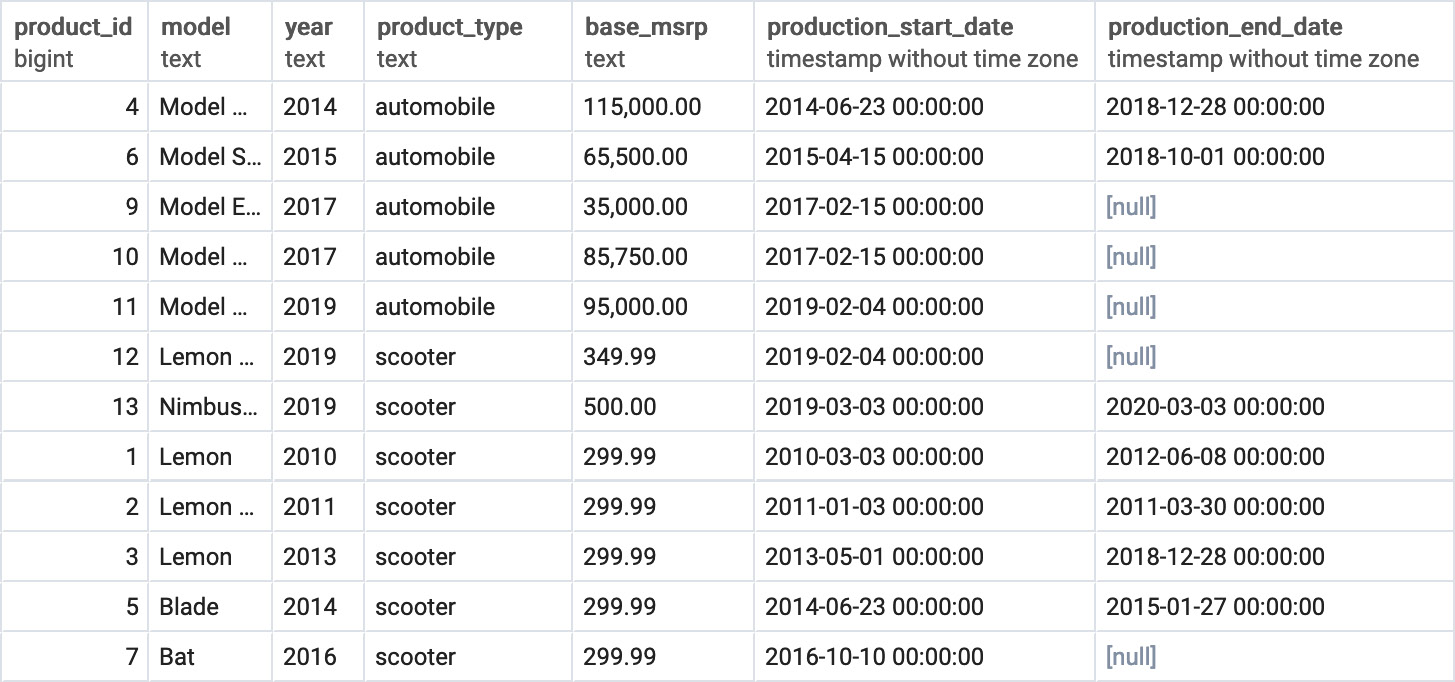Select the production_end_date column header
The image size is (1455, 682).
1275,41
